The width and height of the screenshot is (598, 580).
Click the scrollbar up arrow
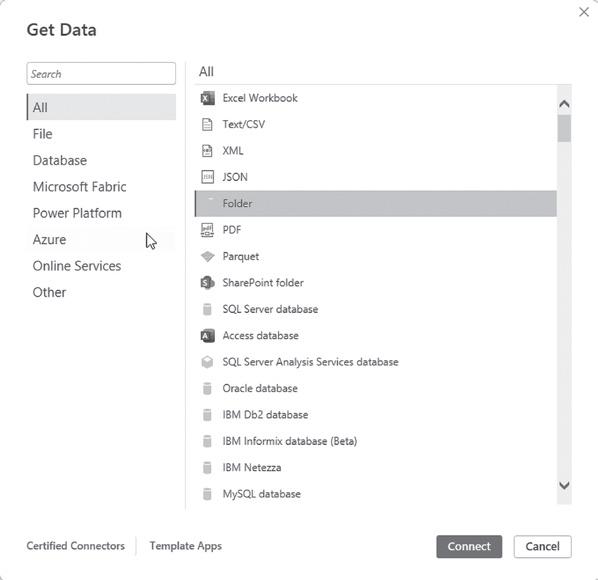pos(564,104)
